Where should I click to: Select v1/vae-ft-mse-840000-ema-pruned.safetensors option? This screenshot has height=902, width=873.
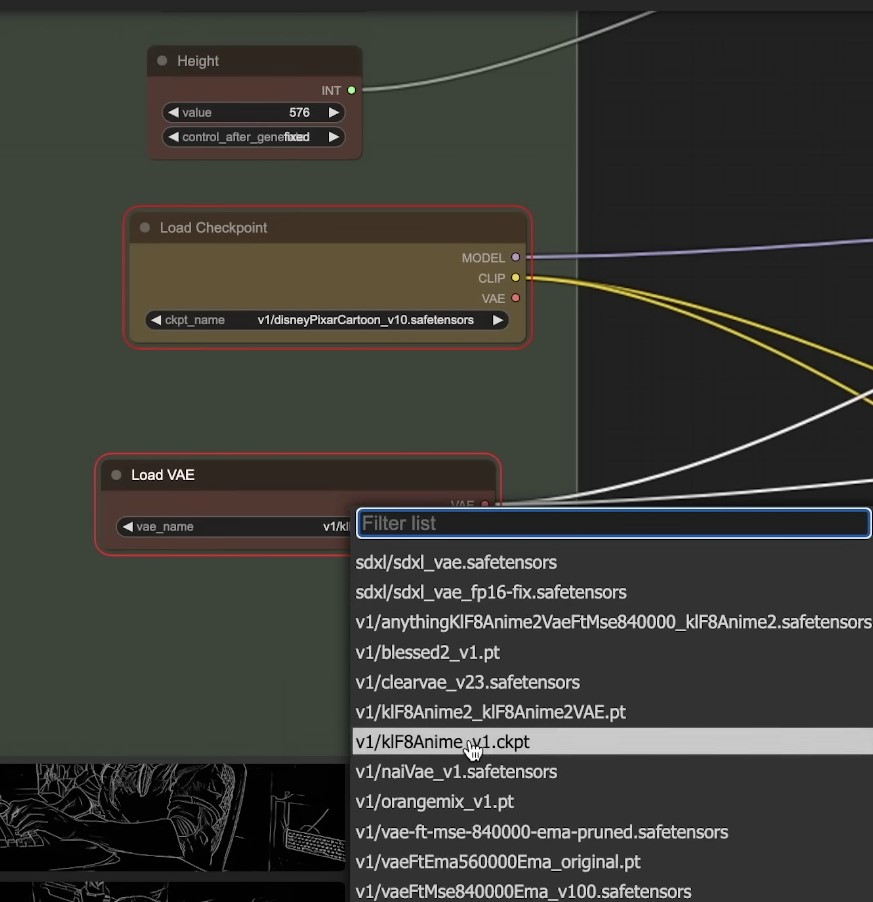click(x=541, y=832)
